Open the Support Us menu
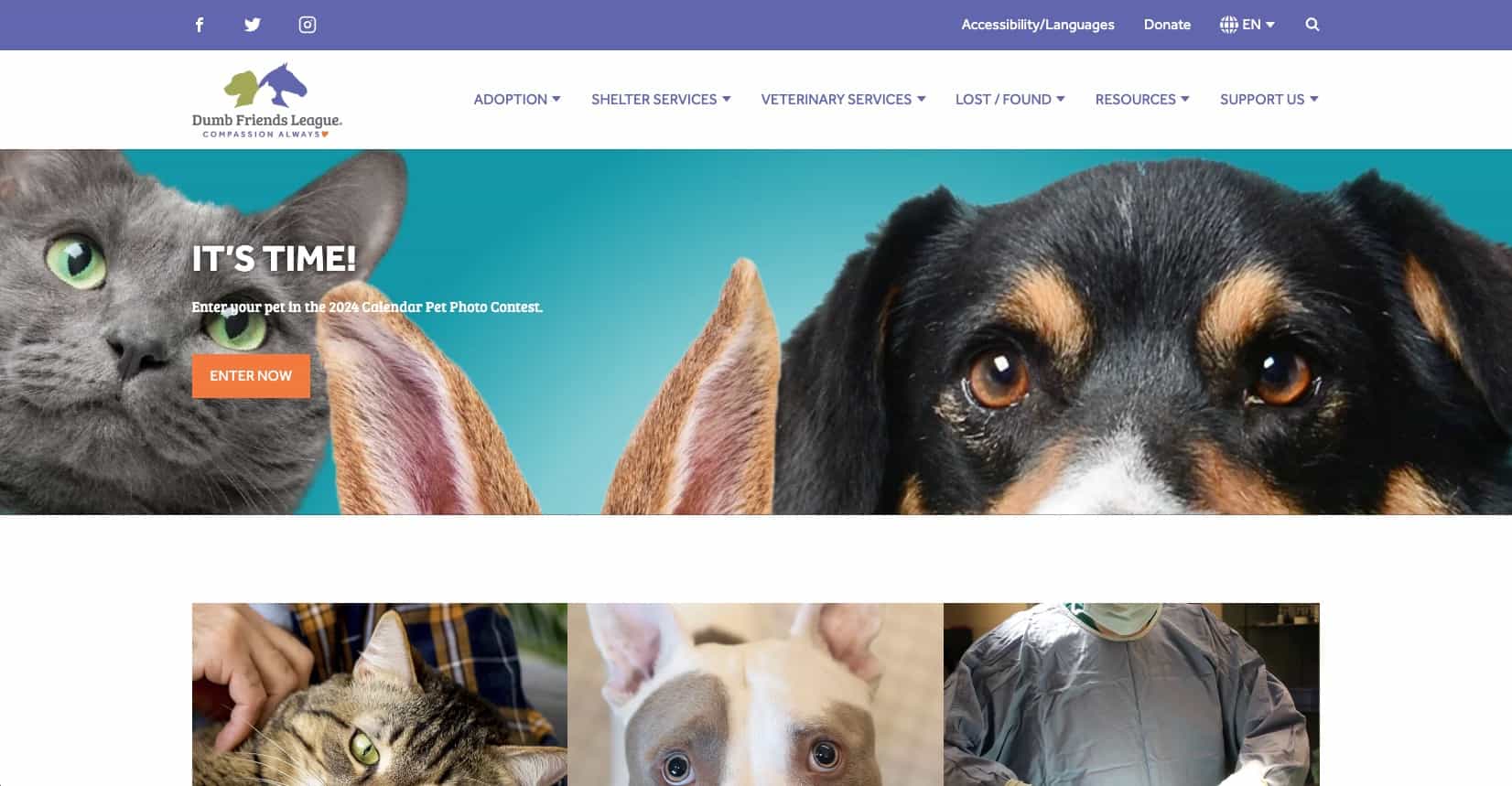This screenshot has width=1512, height=786. [x=1269, y=99]
